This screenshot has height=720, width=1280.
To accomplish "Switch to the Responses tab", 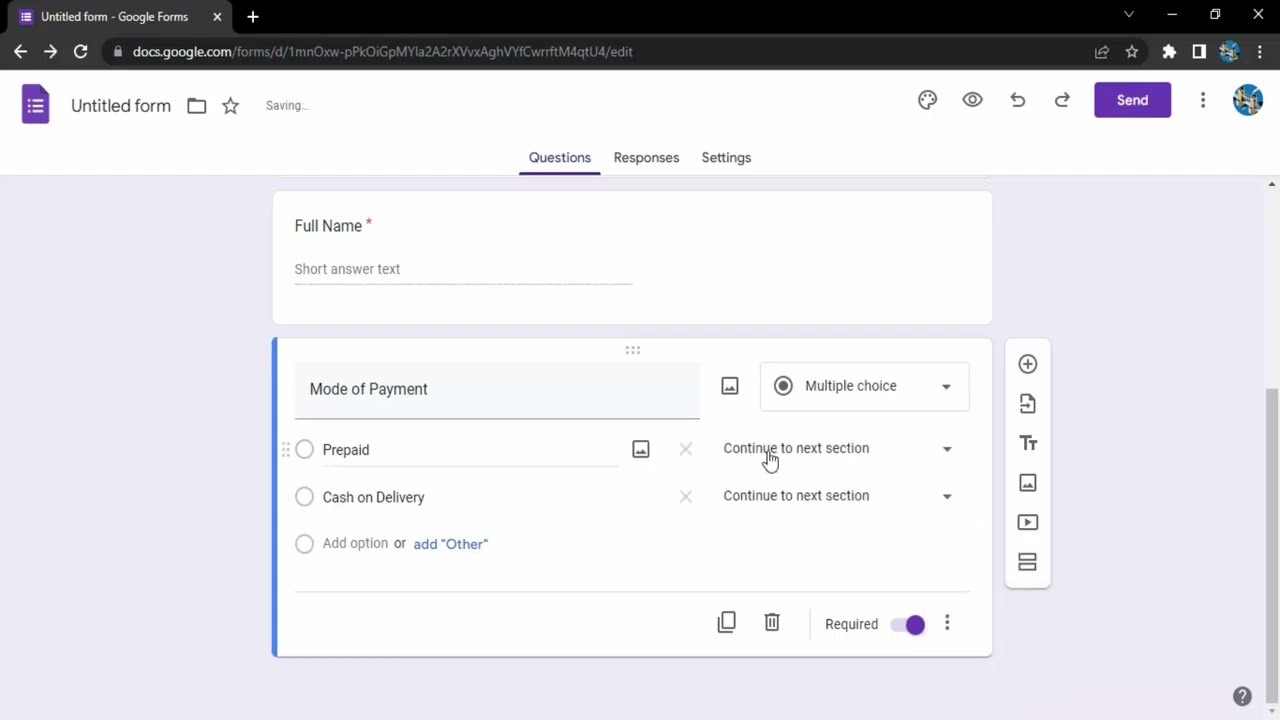I will (x=646, y=158).
